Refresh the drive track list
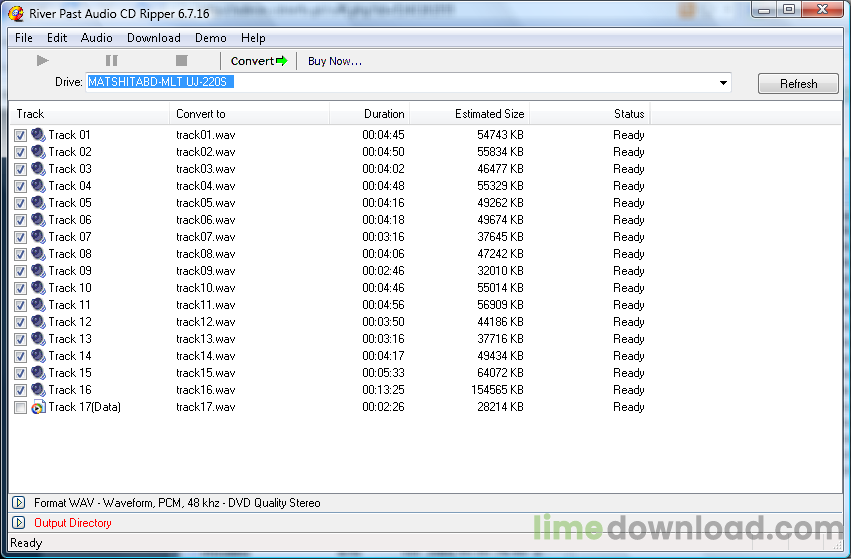 pos(798,84)
